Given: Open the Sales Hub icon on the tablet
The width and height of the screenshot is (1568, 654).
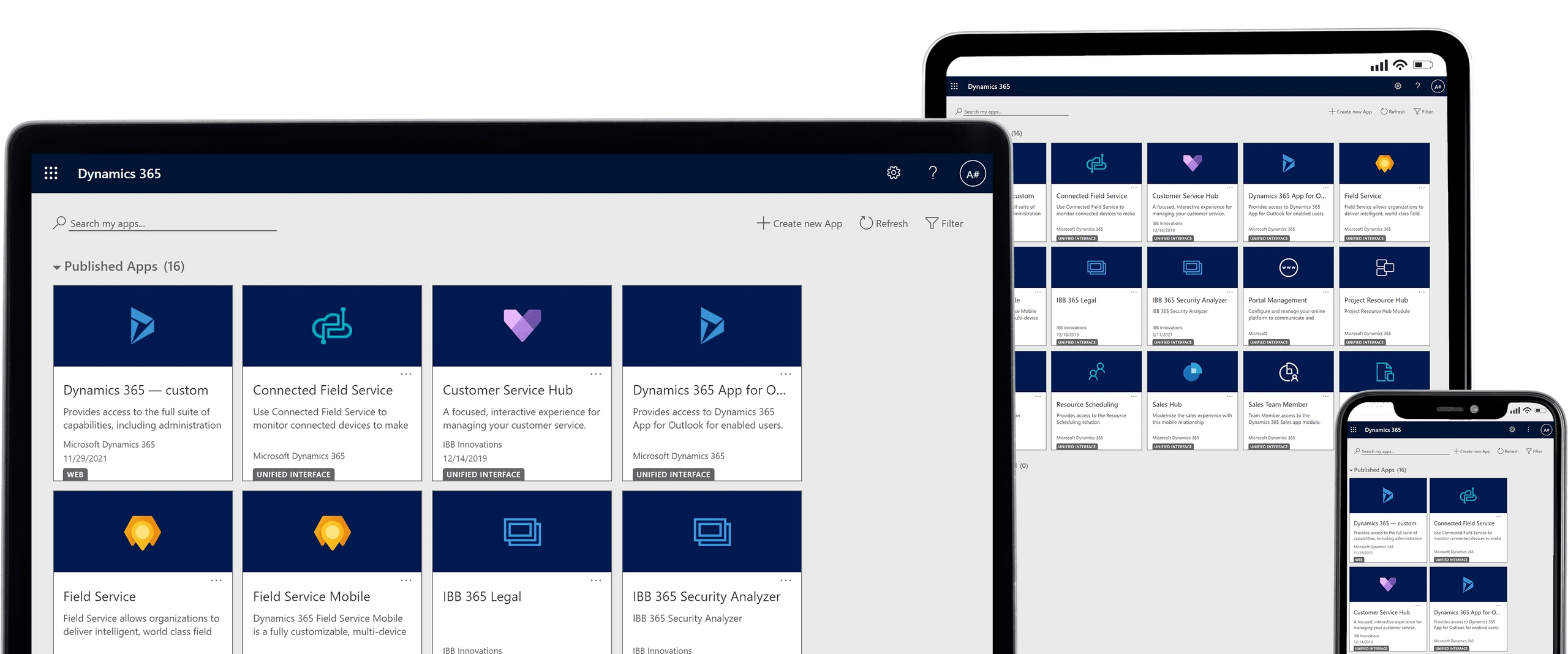Looking at the screenshot, I should click(x=1193, y=372).
